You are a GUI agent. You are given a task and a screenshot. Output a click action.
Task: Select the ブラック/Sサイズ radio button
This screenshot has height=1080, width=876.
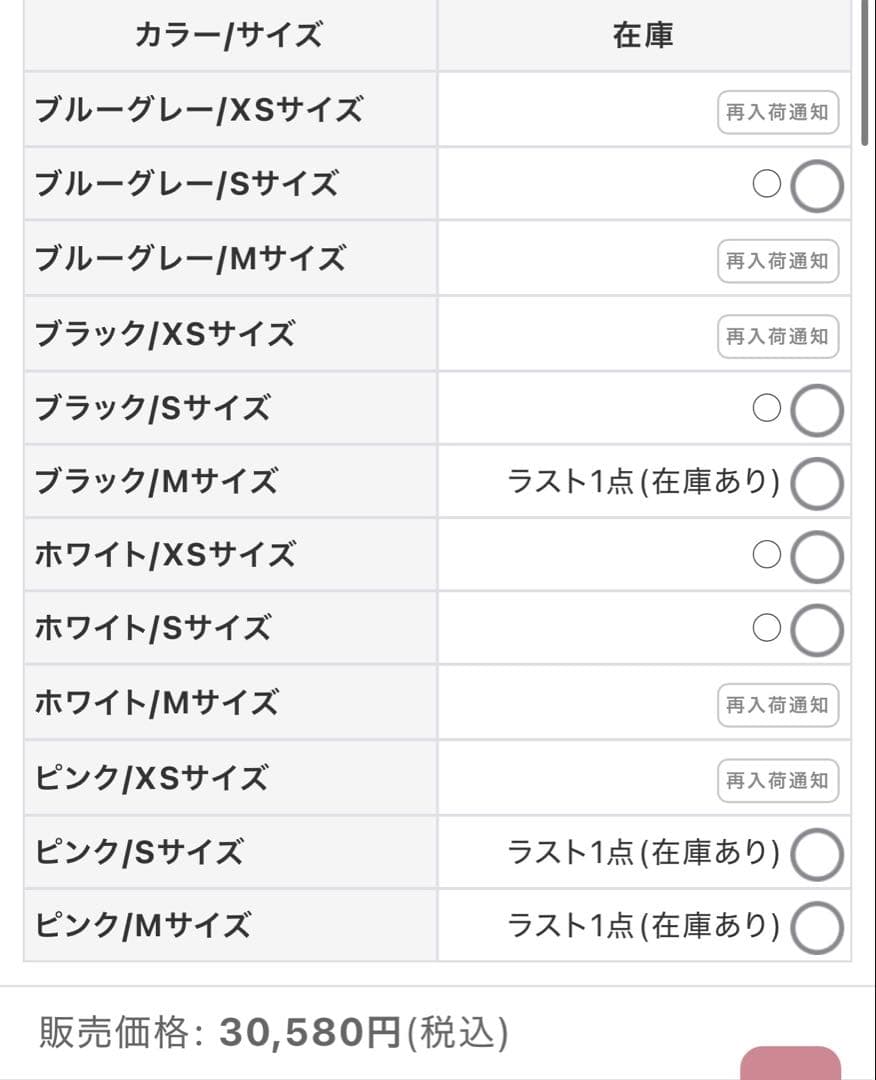[x=817, y=410]
